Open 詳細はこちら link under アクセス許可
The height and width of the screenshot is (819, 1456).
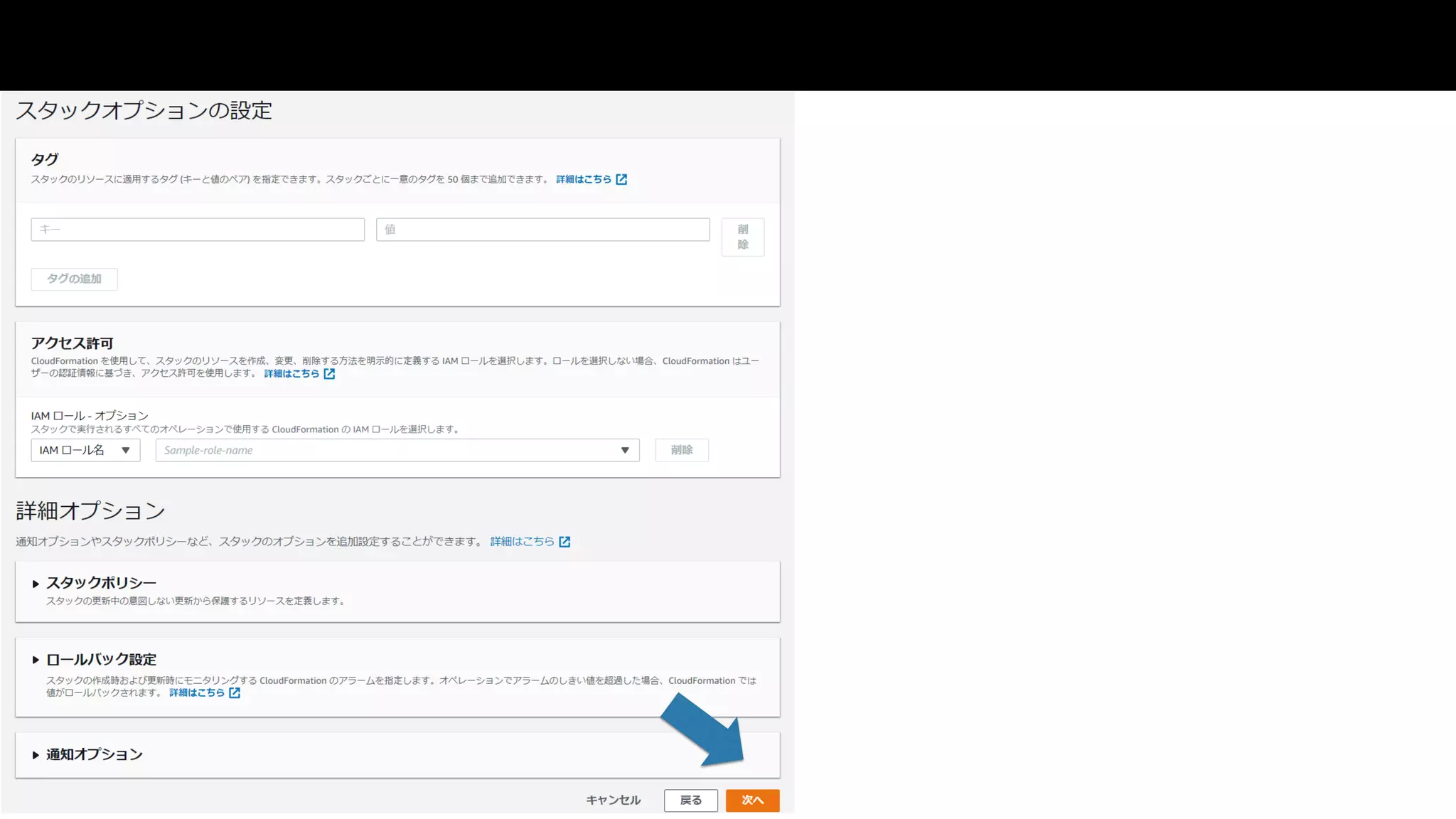[291, 373]
